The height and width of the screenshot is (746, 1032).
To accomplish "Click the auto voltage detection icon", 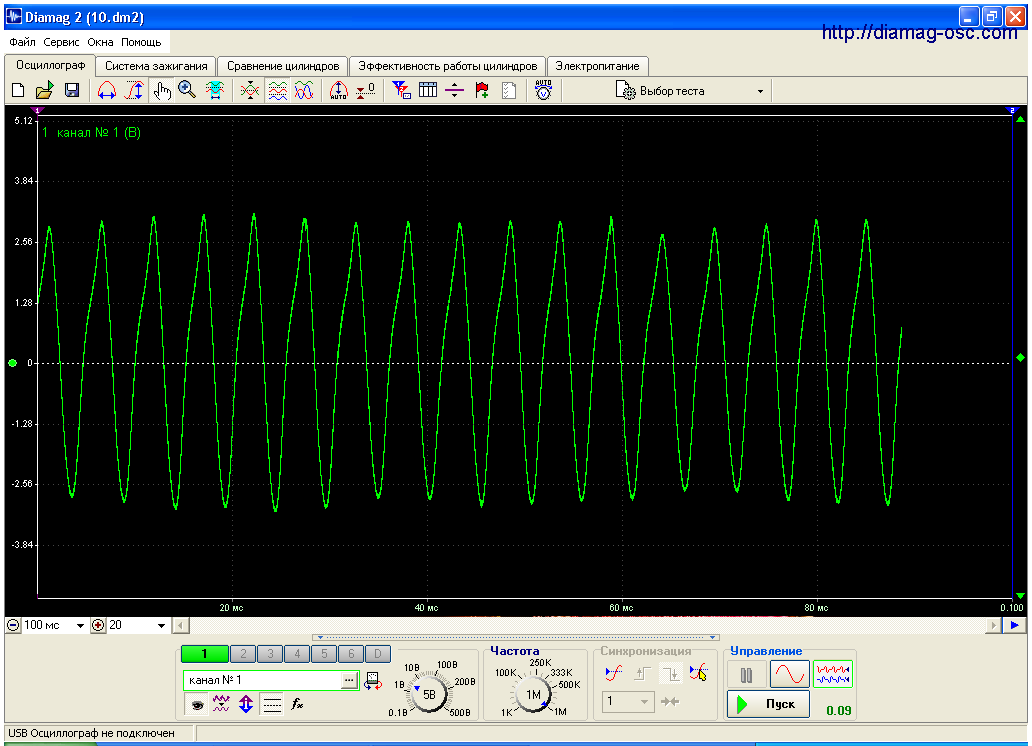I will pos(543,90).
